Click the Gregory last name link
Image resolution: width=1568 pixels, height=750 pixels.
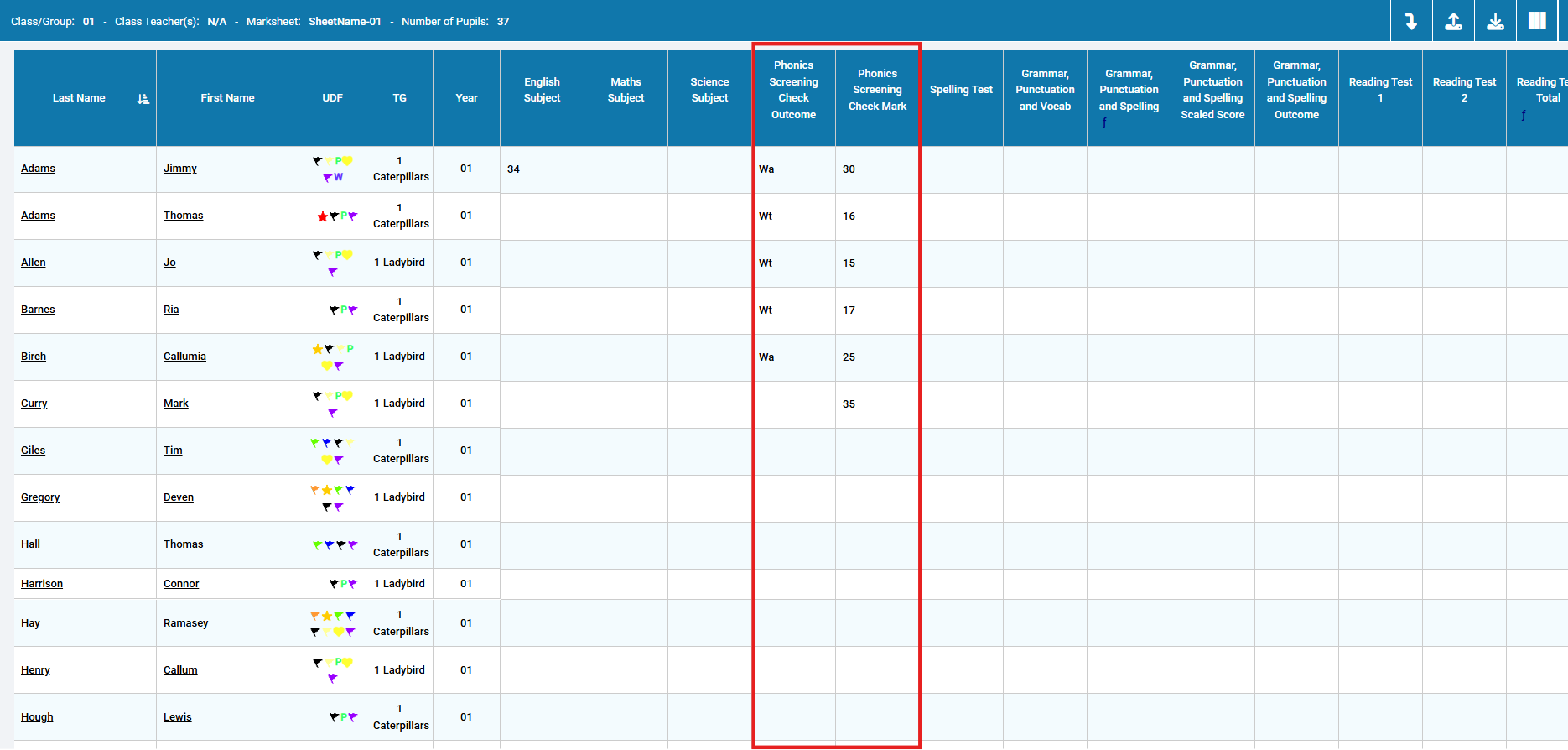click(x=40, y=497)
